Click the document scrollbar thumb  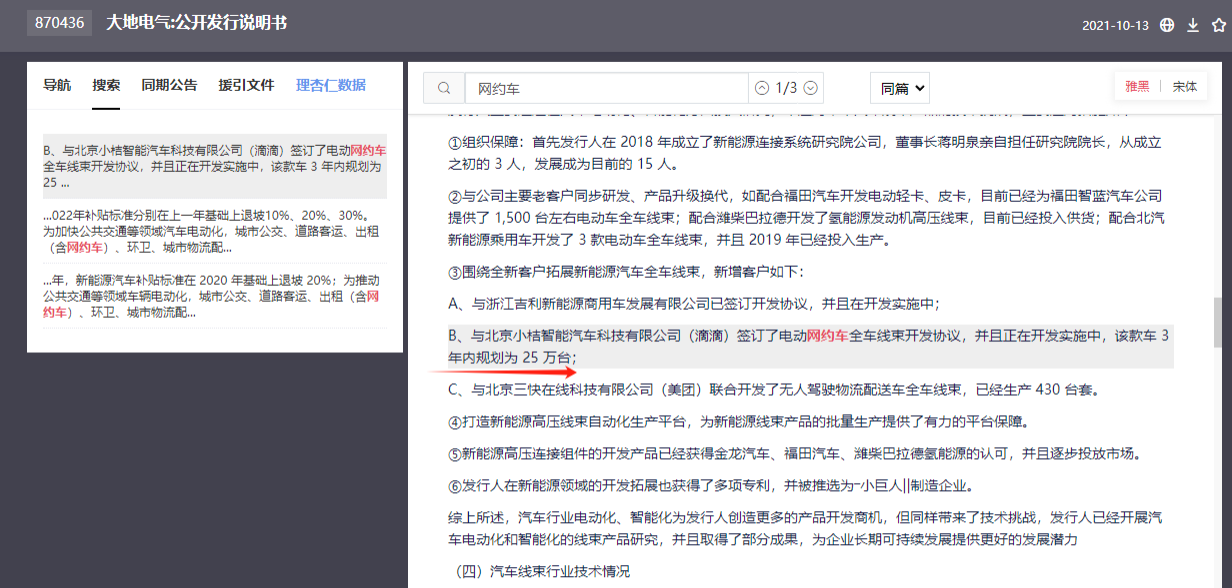pos(1217,323)
